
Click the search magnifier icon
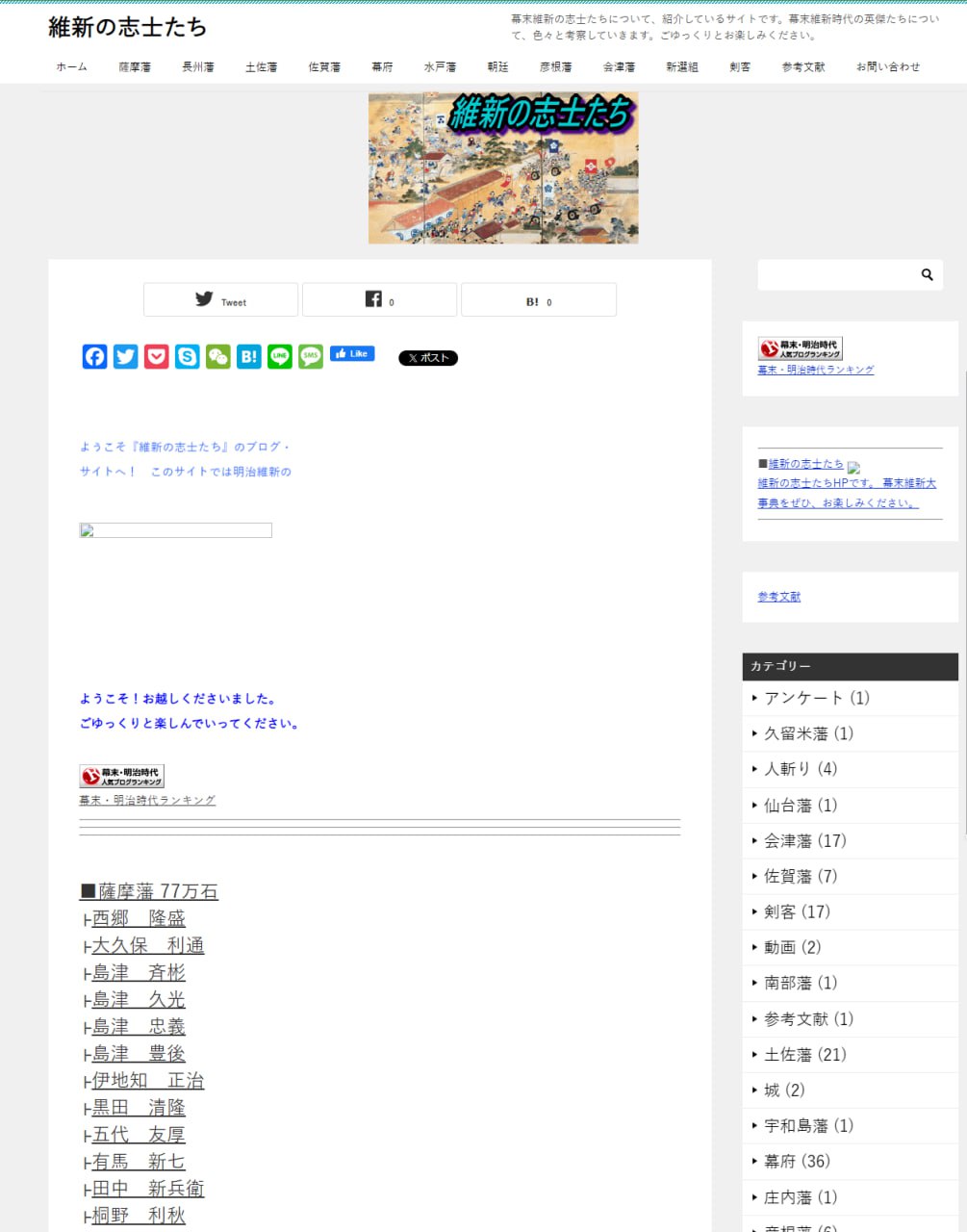tap(927, 274)
